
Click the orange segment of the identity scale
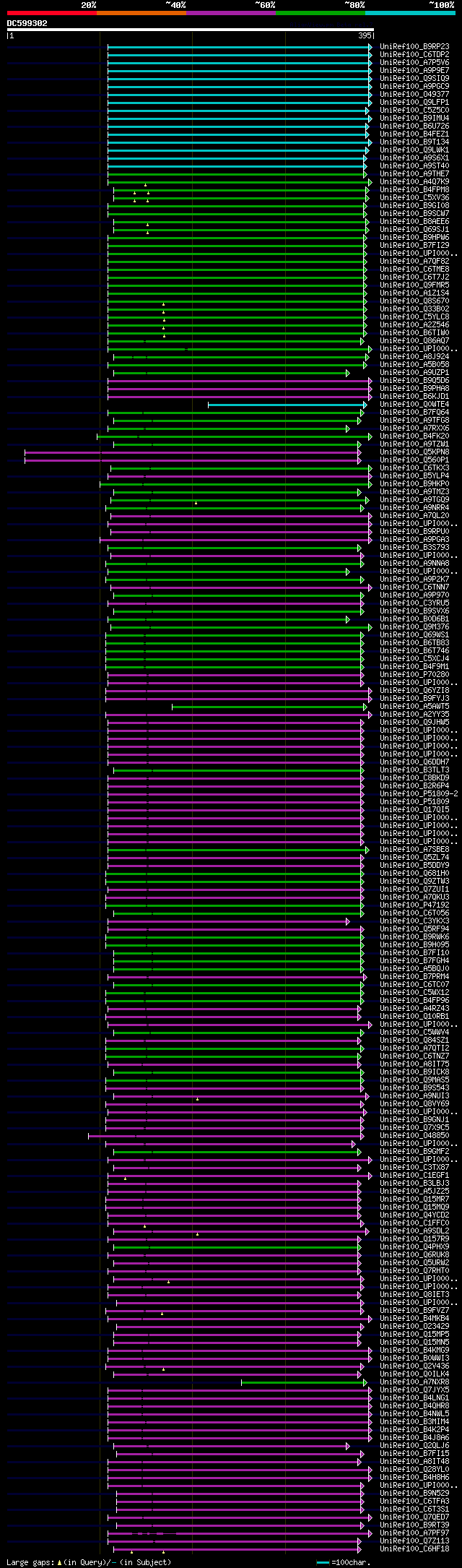click(x=141, y=13)
